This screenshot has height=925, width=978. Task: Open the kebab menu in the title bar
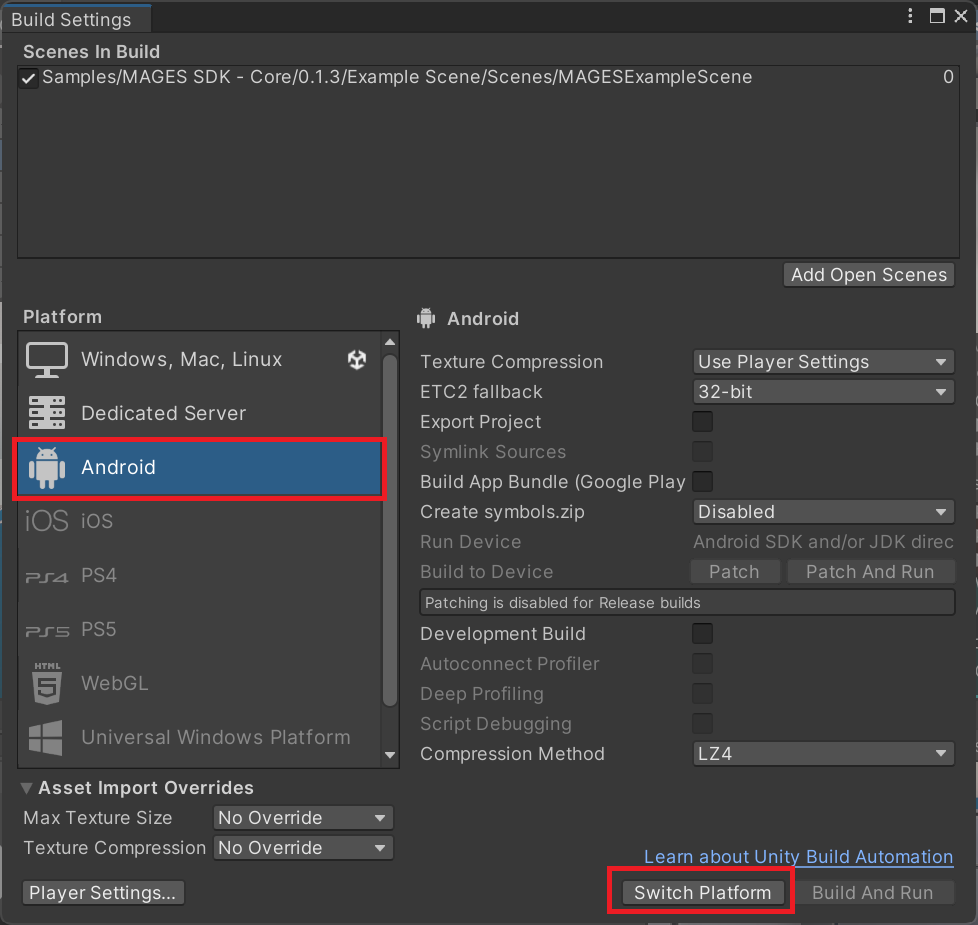(x=909, y=16)
